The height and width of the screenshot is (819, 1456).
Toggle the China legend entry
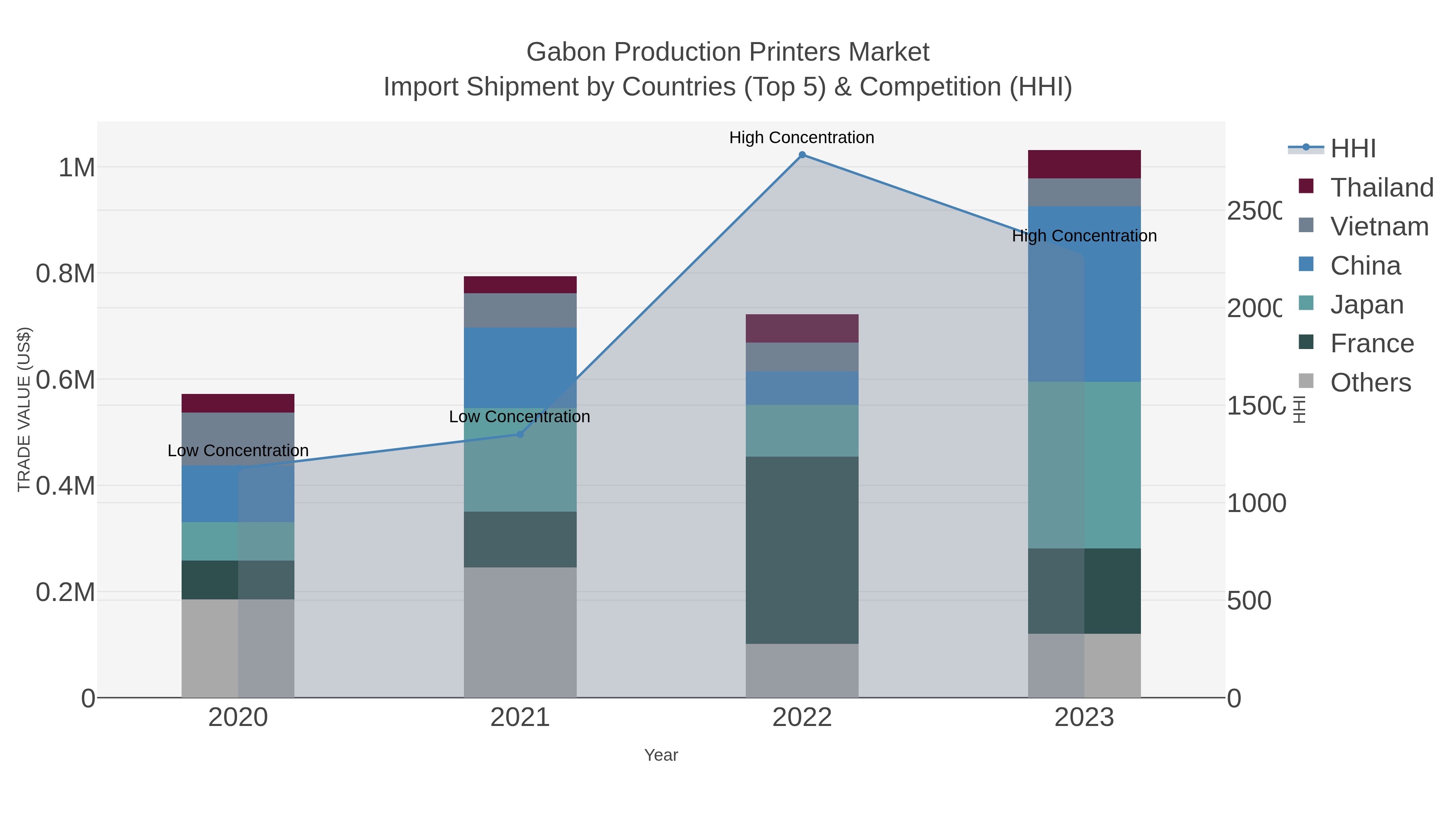pos(1349,265)
